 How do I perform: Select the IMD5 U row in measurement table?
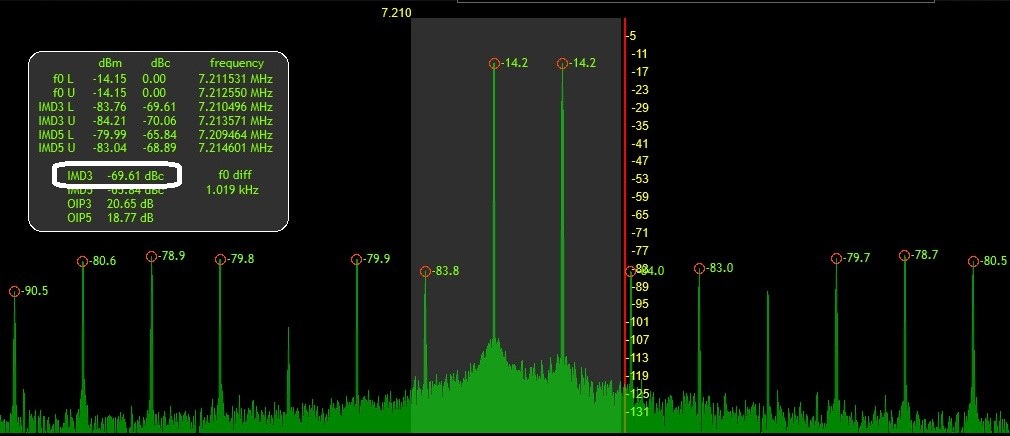tap(155, 148)
